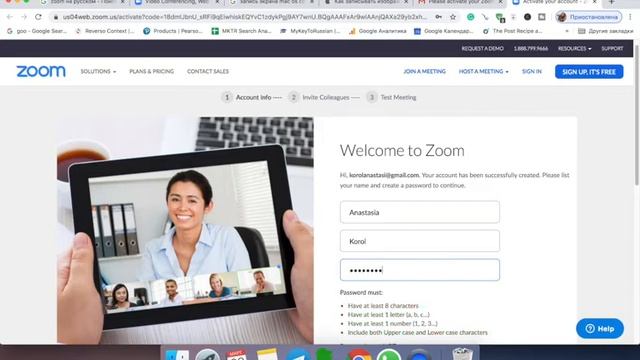Click the 'Welcome to Zoom' heading
Image resolution: width=640 pixels, height=360 pixels.
[x=402, y=151]
